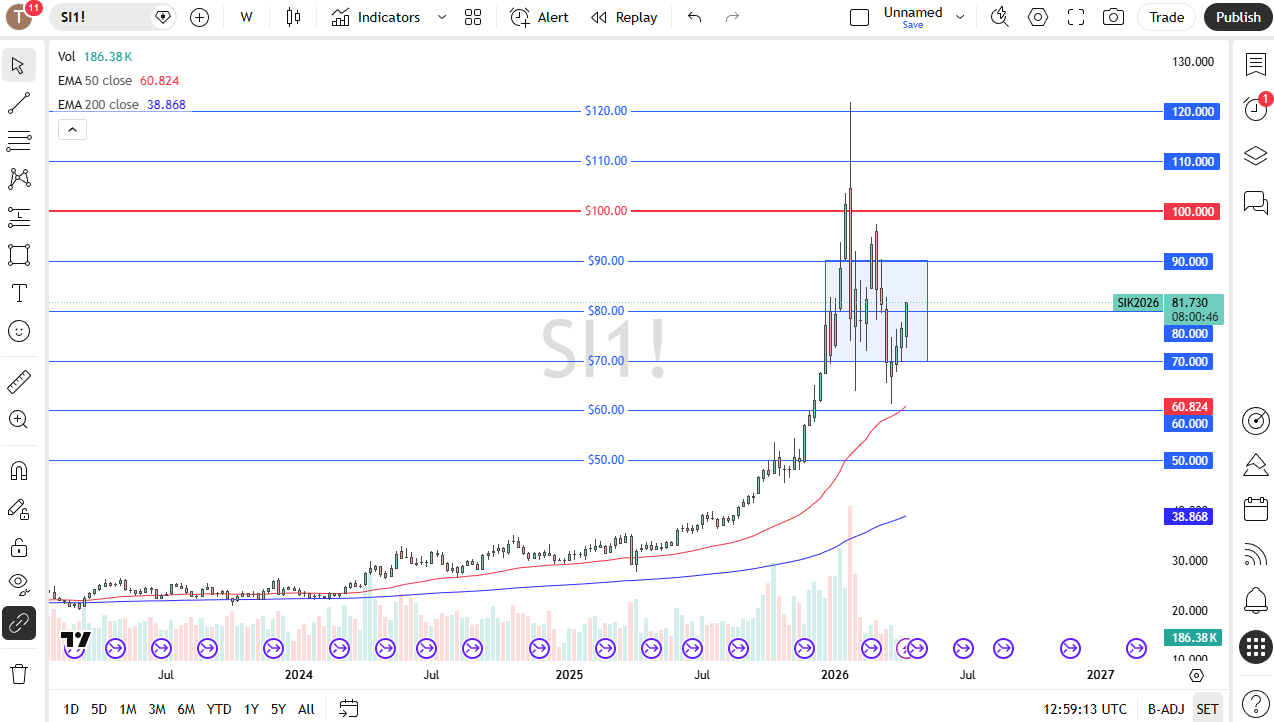Enter fullscreen mode
Image resolution: width=1274 pixels, height=722 pixels.
[x=1076, y=17]
